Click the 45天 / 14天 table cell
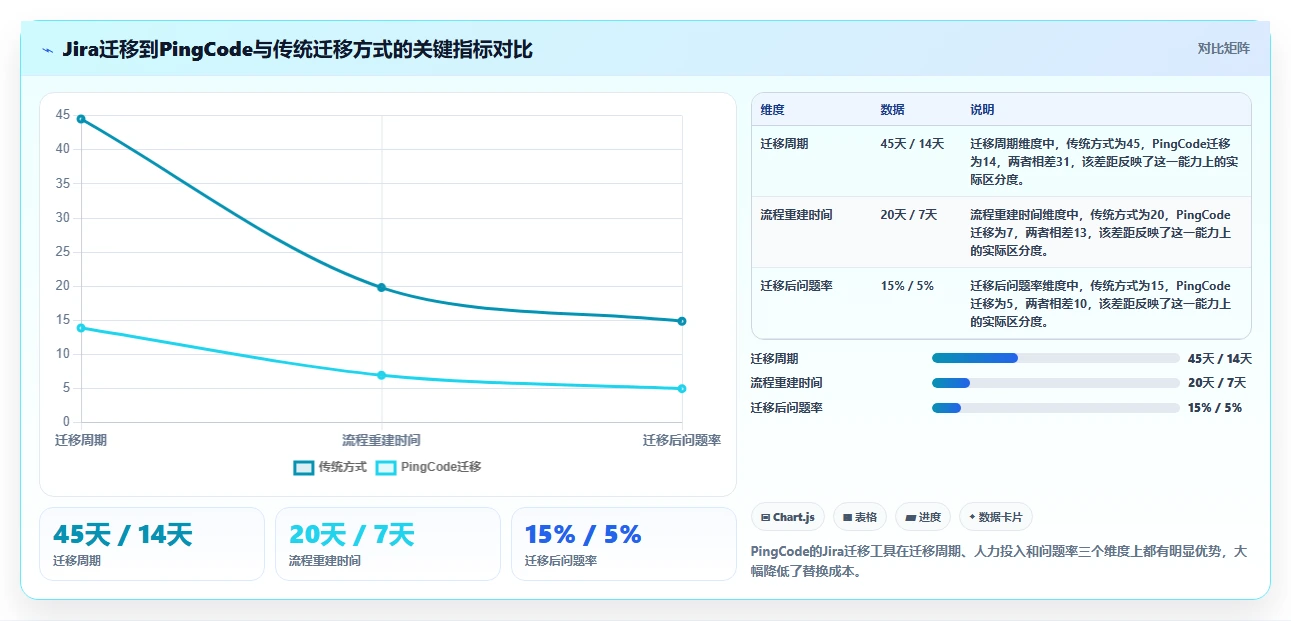 click(x=912, y=144)
